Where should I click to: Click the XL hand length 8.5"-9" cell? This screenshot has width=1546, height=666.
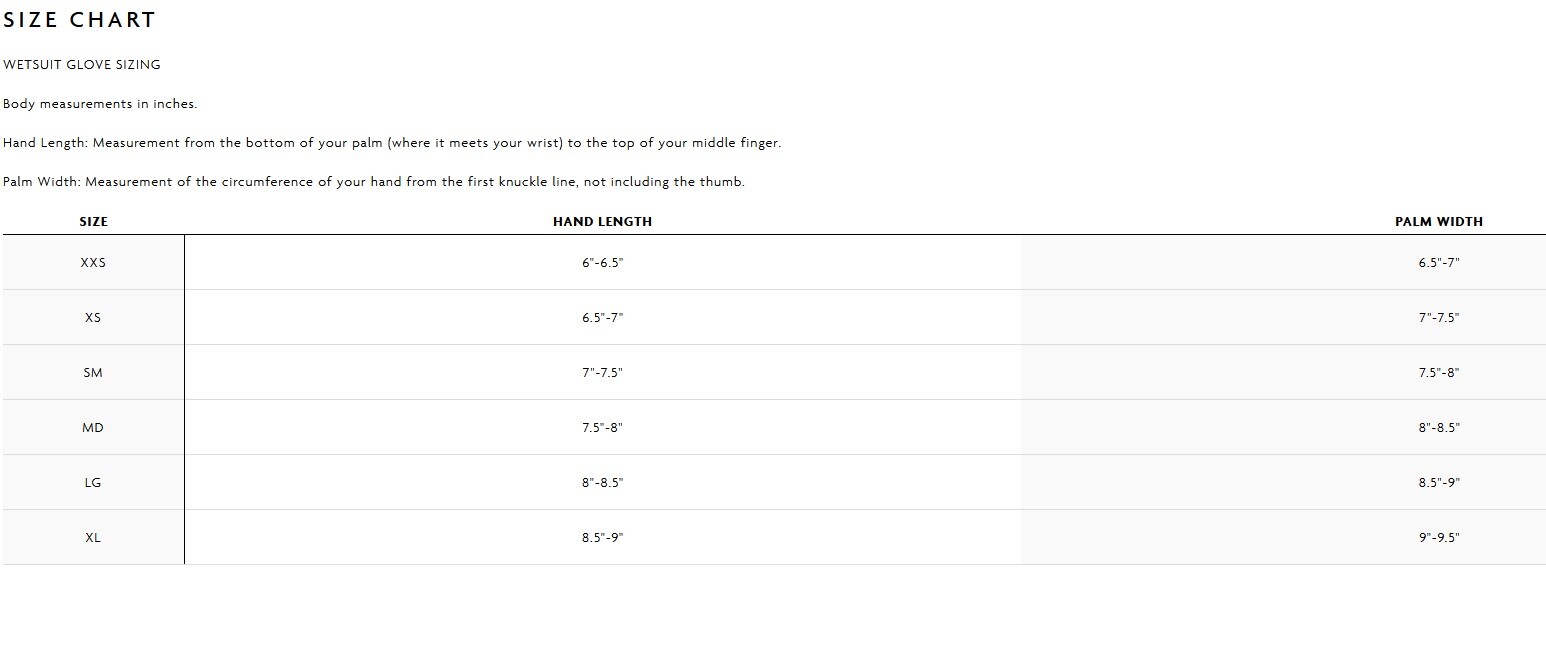[602, 538]
